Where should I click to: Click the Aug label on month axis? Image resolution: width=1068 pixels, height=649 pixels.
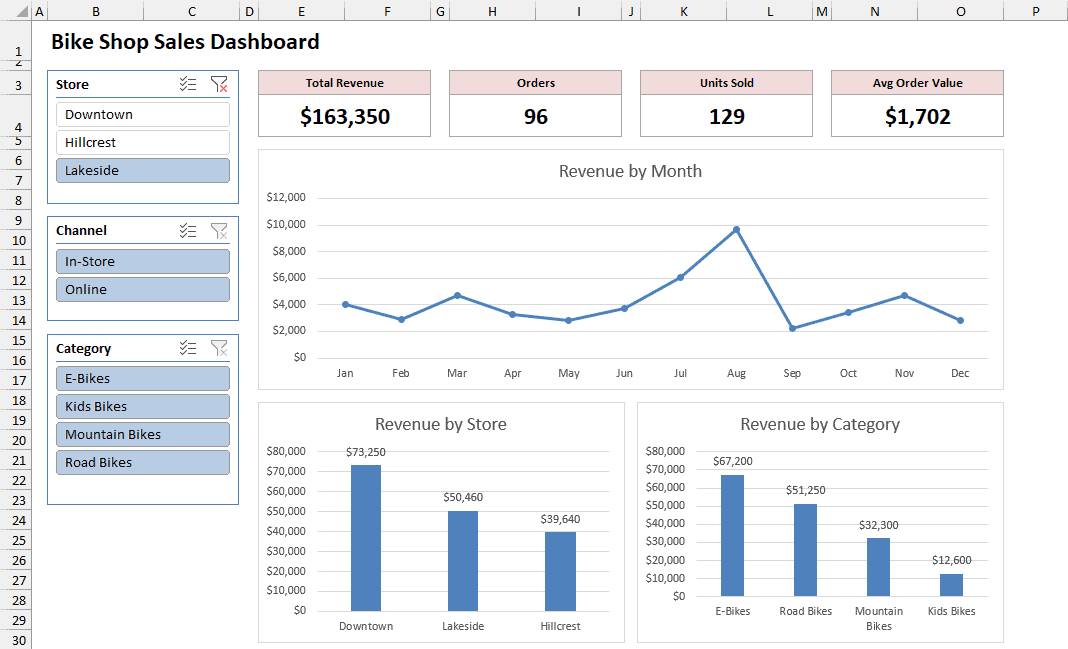[736, 373]
